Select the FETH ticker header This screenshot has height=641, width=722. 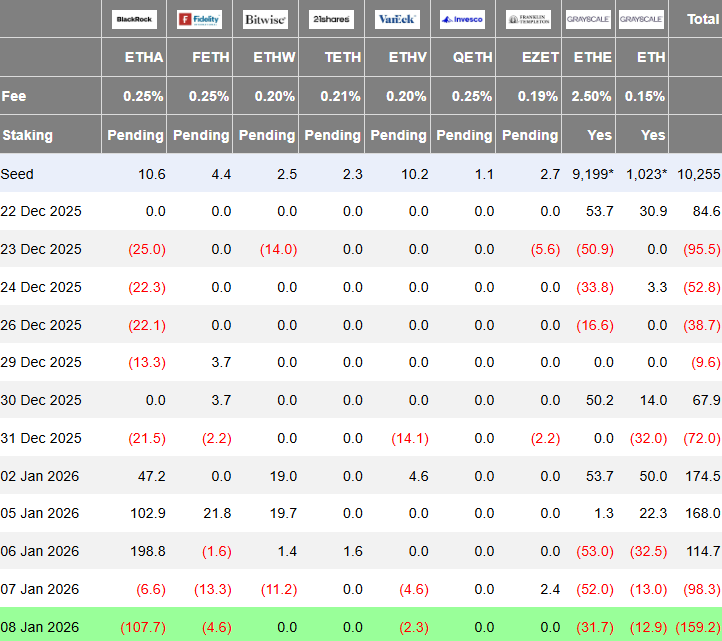tap(211, 57)
